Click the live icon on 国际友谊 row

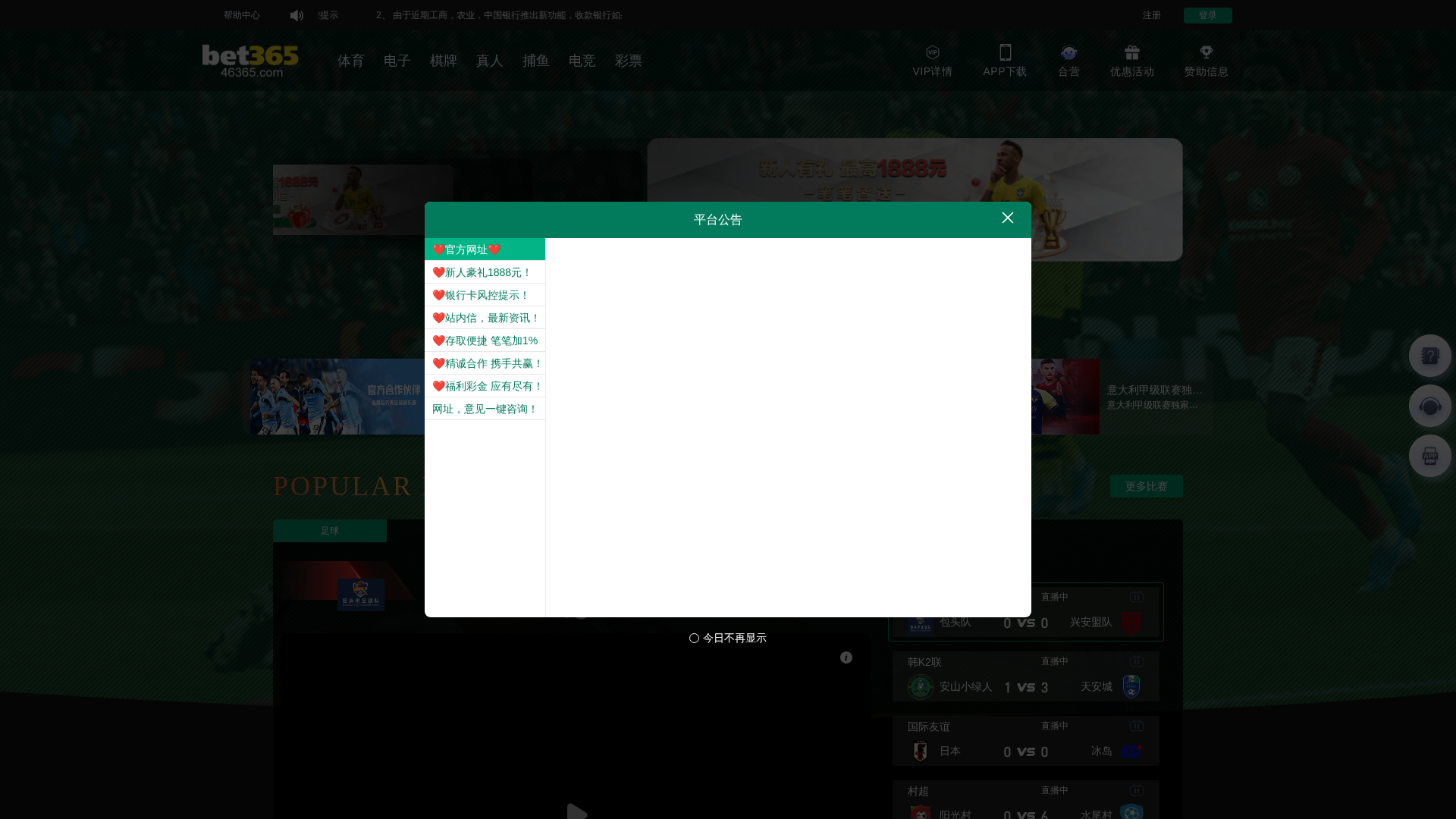point(1136,726)
